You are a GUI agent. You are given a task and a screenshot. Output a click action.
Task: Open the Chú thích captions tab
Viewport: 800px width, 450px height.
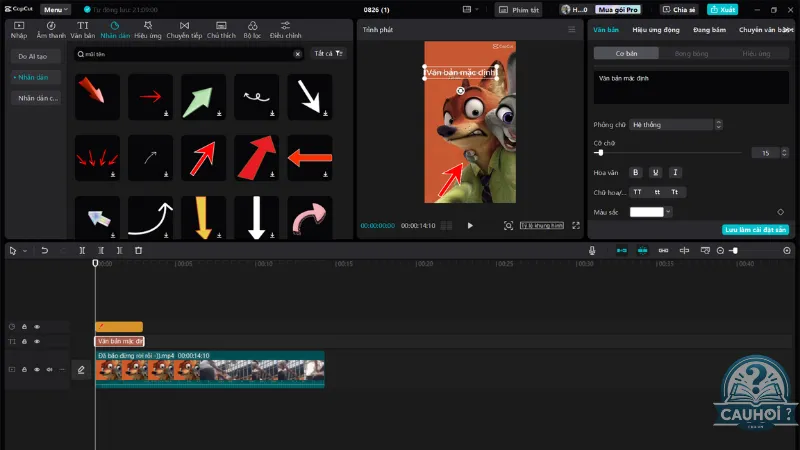pyautogui.click(x=221, y=30)
